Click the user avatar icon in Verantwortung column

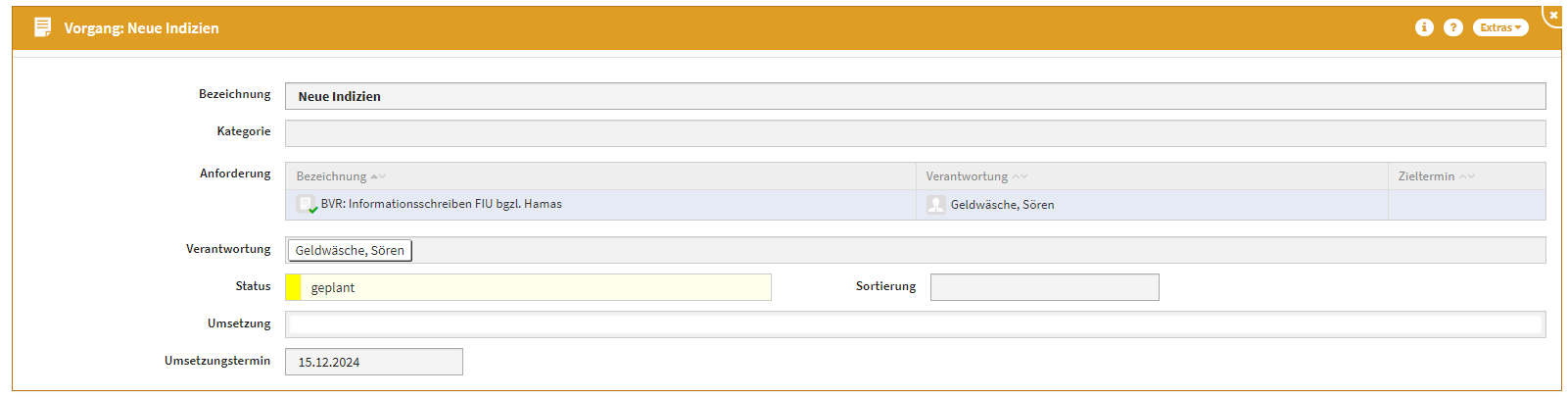click(936, 204)
